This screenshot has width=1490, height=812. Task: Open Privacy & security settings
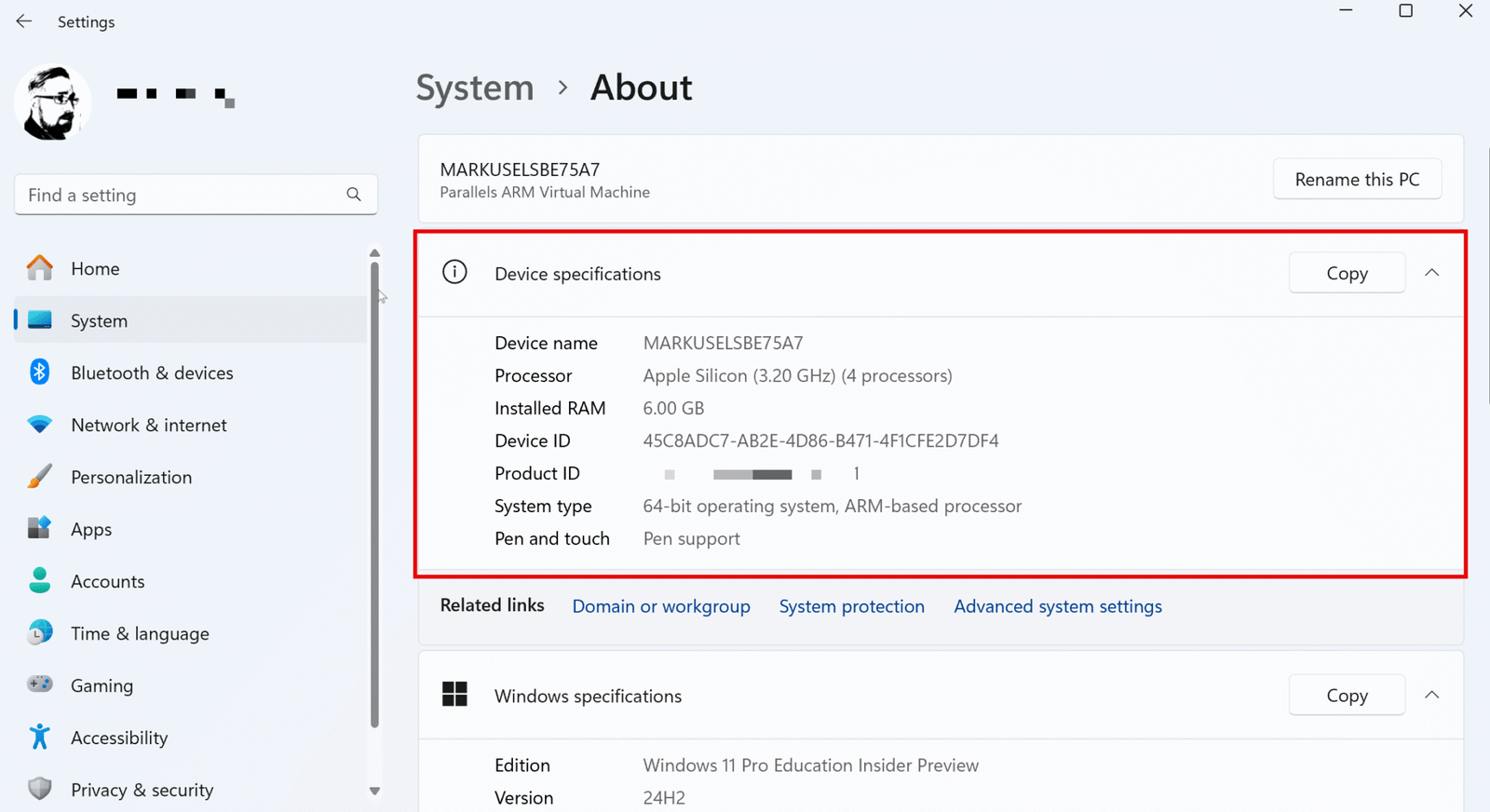(x=142, y=790)
